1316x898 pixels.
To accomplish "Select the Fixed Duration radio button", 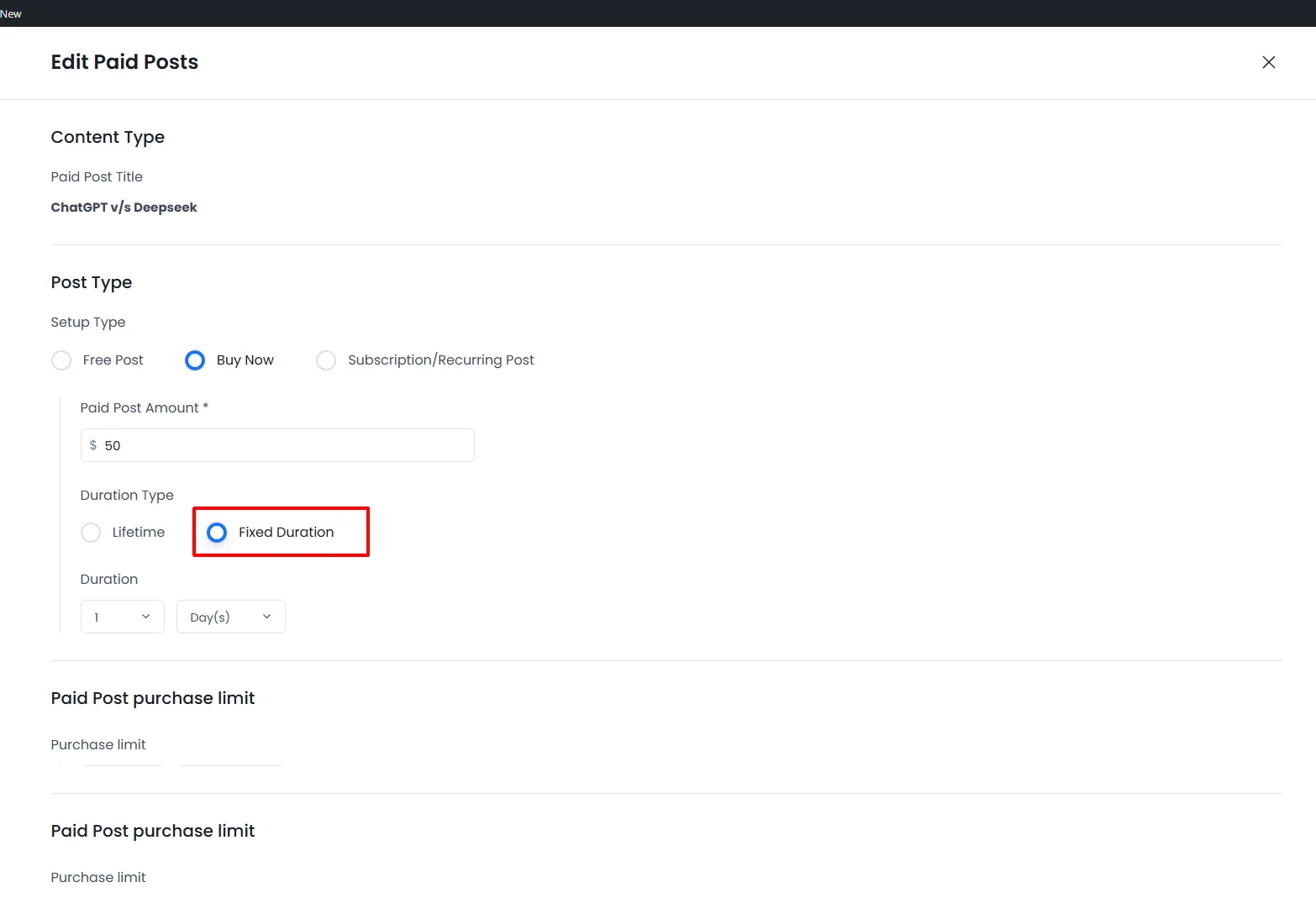I will pos(217,533).
